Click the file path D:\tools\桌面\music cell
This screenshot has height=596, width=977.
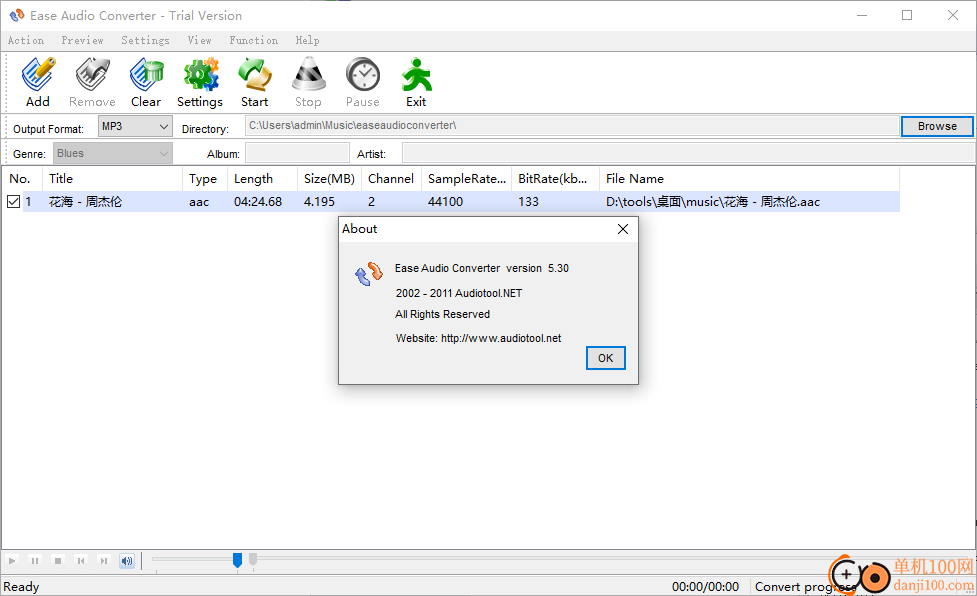tap(713, 202)
